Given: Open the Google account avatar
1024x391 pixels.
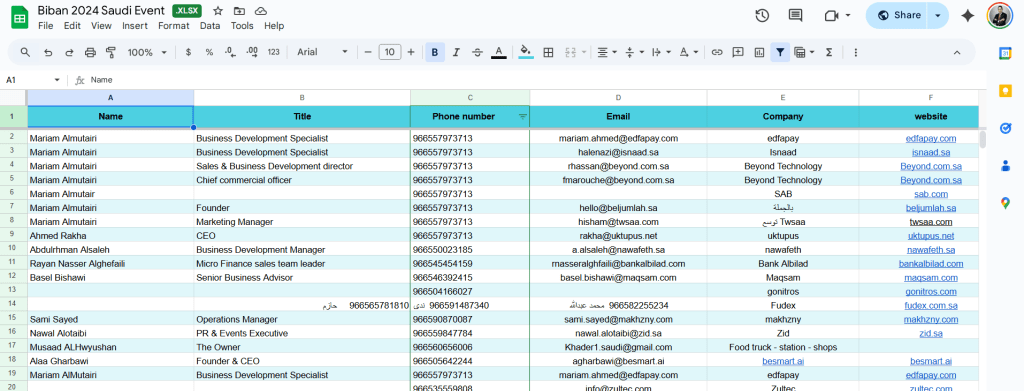Looking at the screenshot, I should (999, 16).
